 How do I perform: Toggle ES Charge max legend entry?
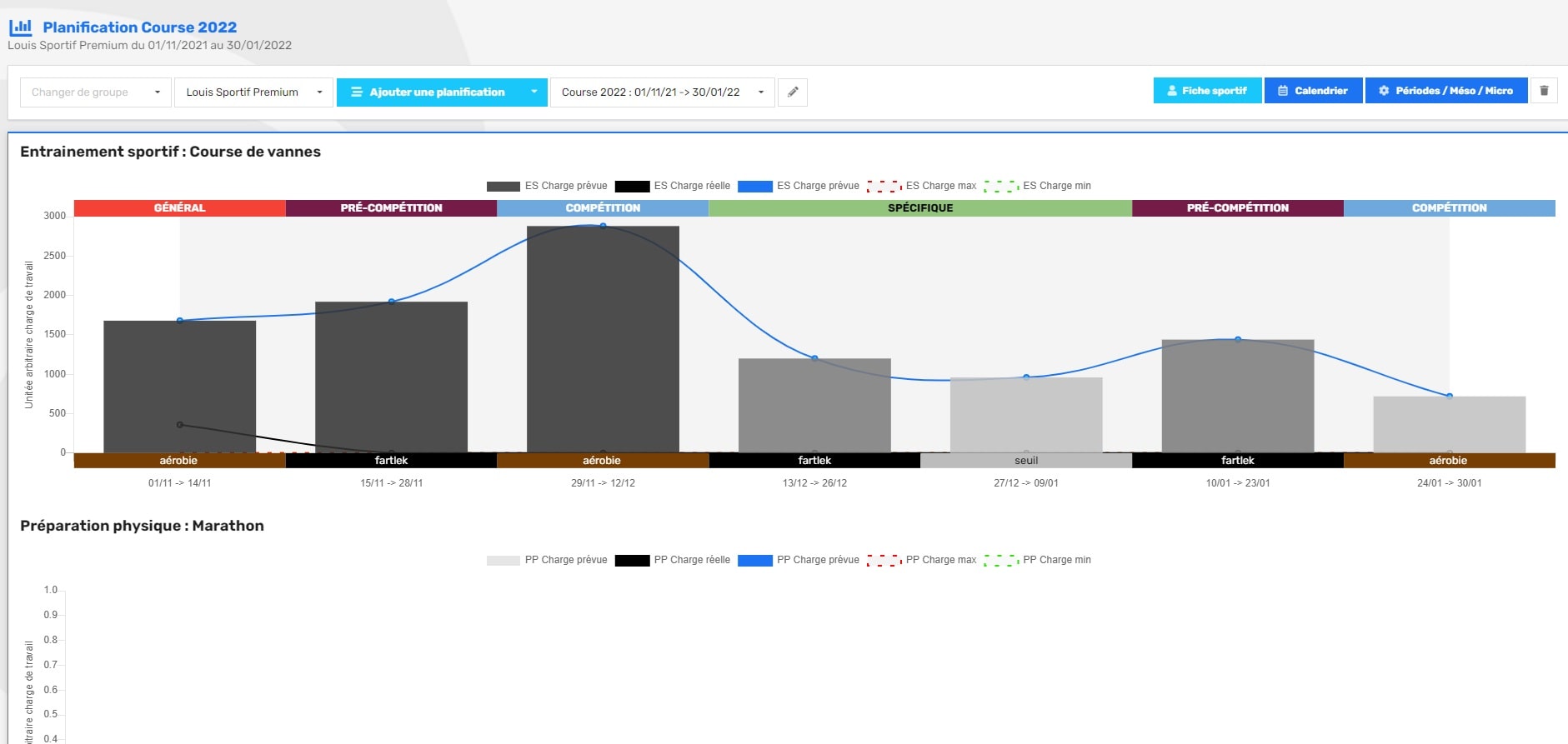click(922, 186)
